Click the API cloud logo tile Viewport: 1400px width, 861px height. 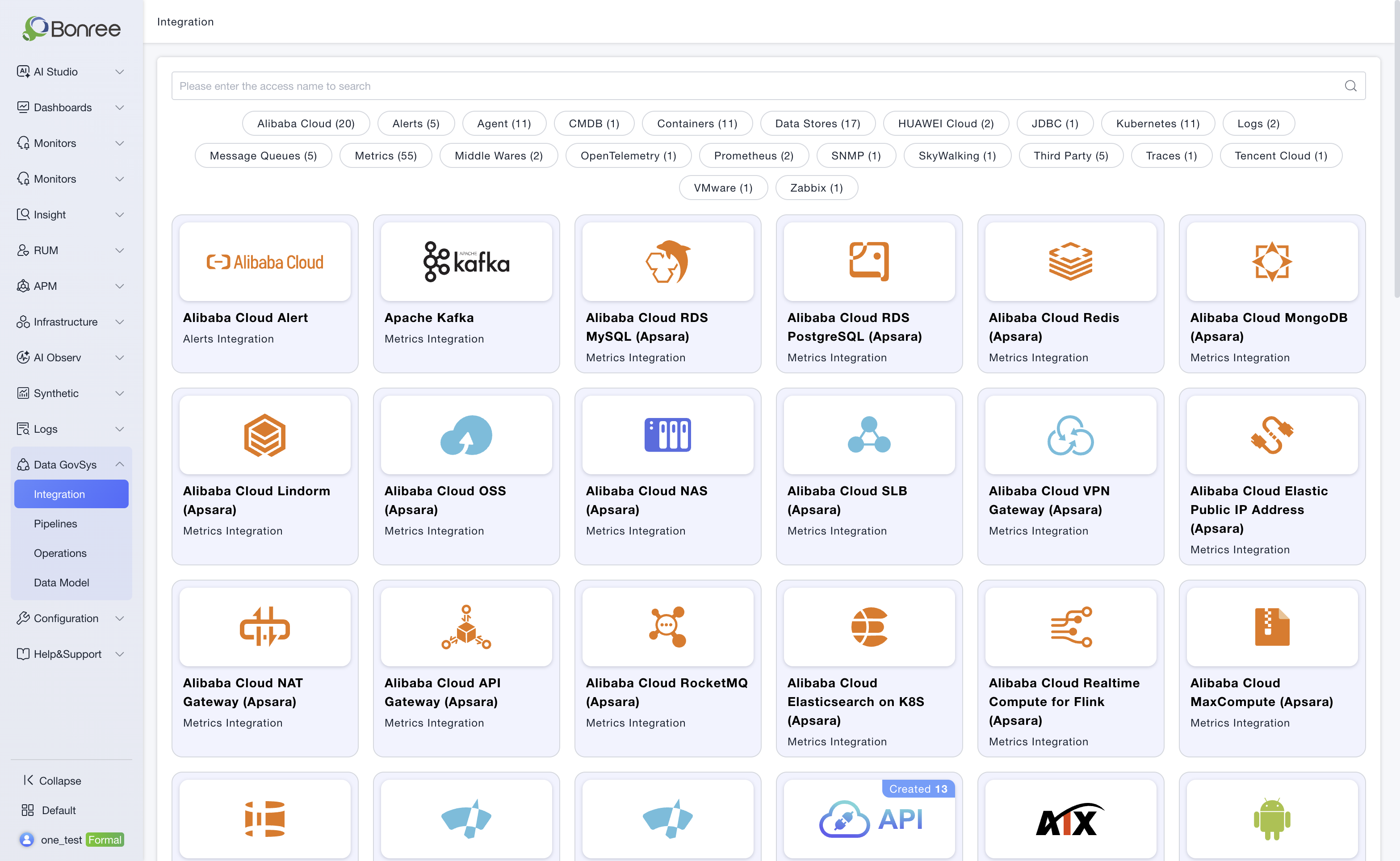coord(869,819)
